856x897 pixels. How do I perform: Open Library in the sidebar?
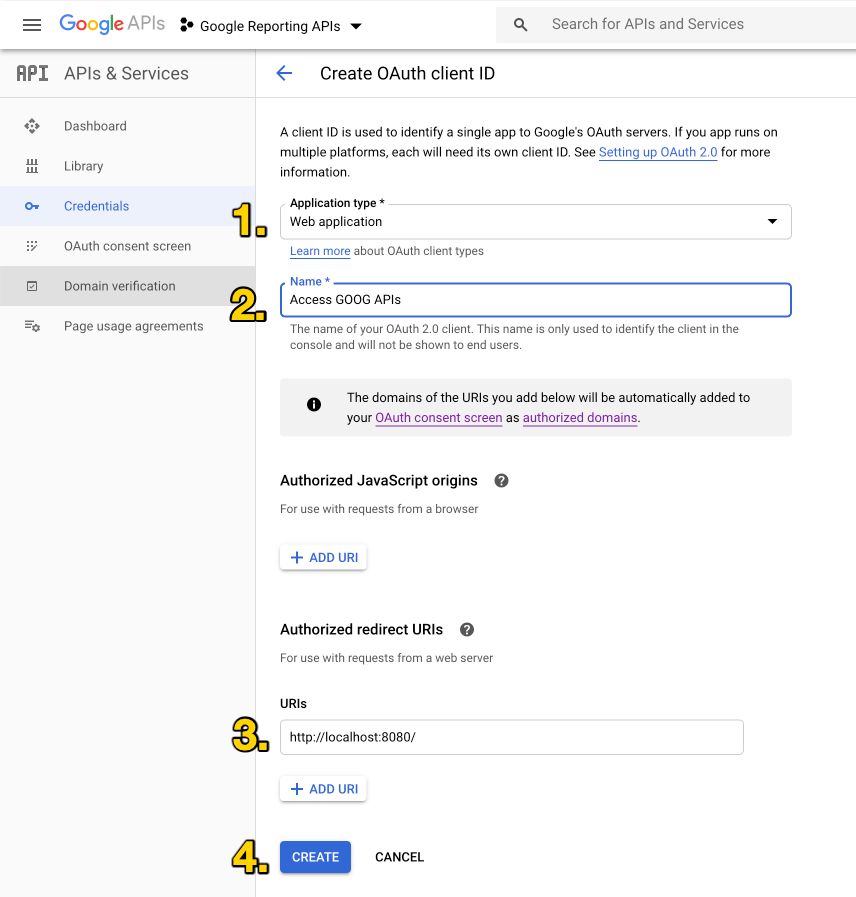[128, 166]
